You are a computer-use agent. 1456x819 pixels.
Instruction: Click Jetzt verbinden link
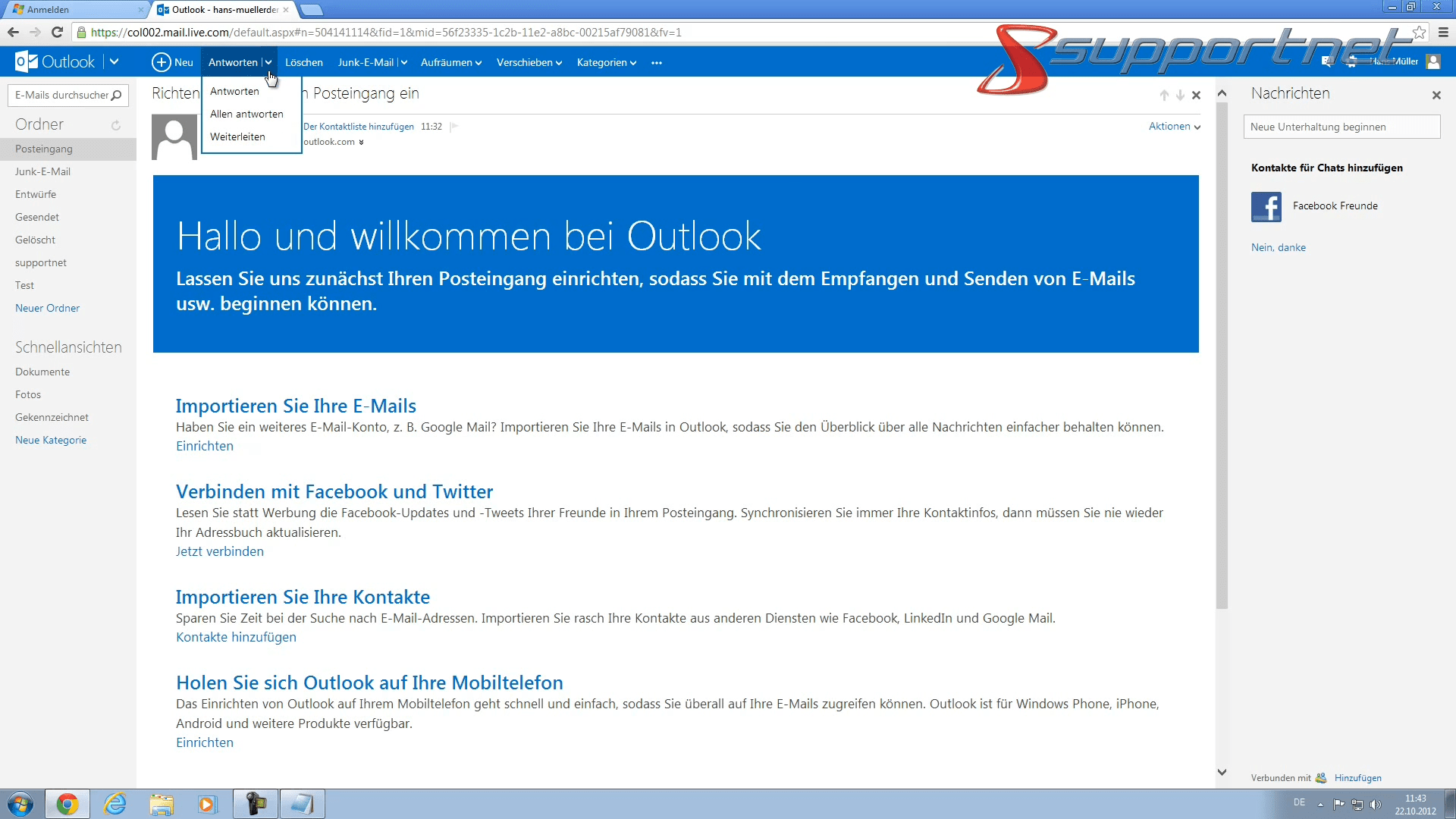pos(220,551)
